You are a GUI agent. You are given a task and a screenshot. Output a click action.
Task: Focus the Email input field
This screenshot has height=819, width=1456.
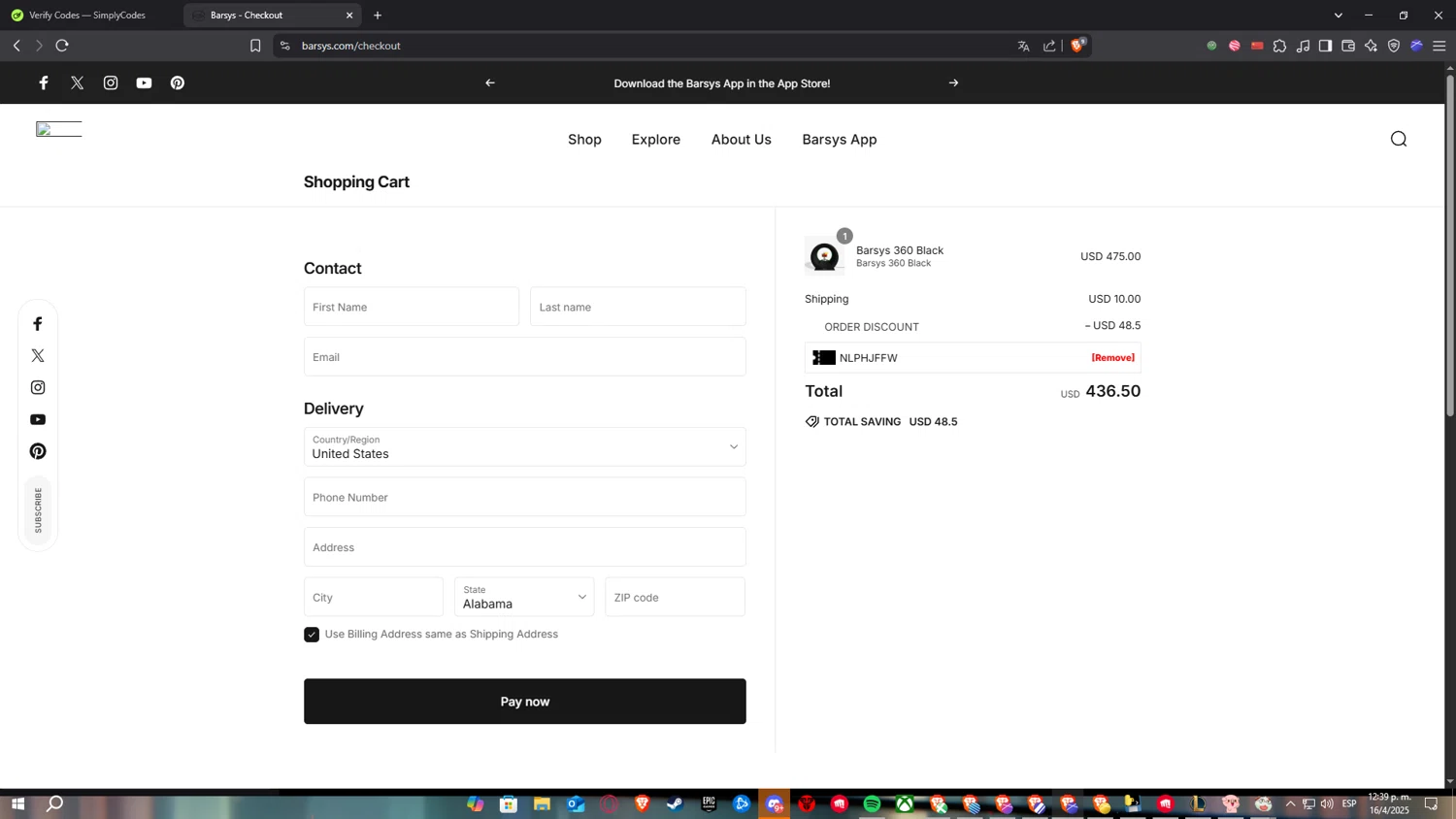525,357
